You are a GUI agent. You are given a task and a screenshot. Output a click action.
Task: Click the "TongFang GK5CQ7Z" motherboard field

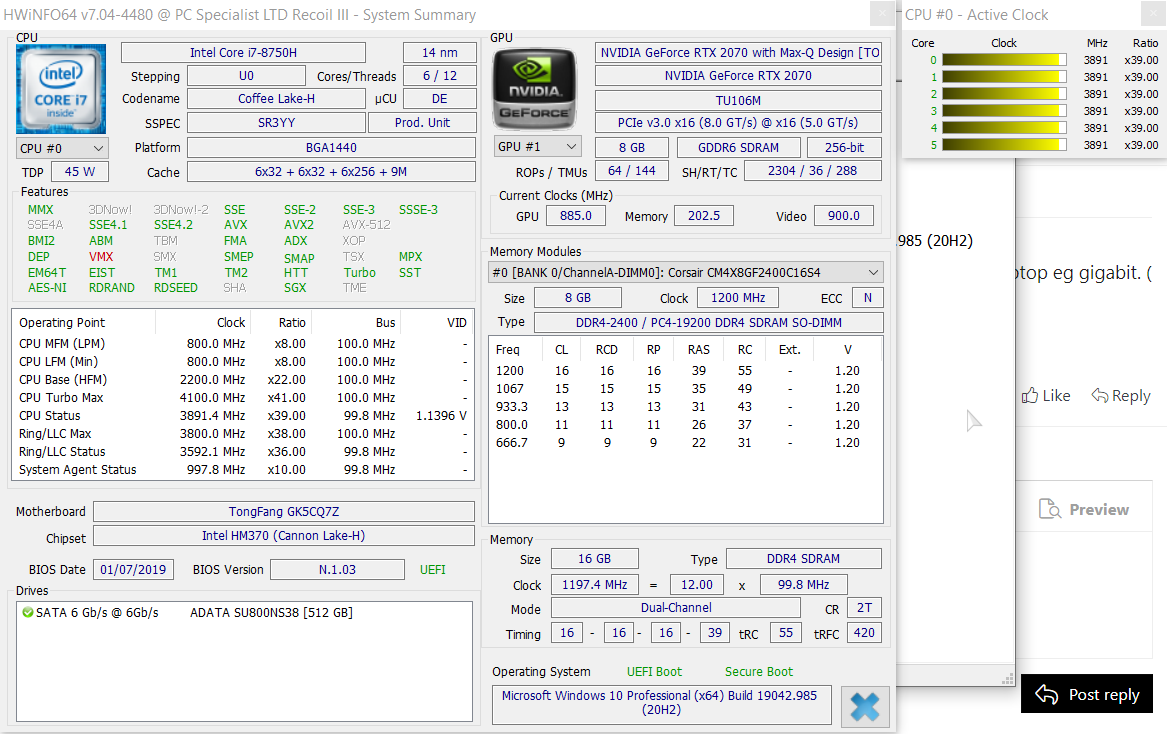[x=284, y=511]
